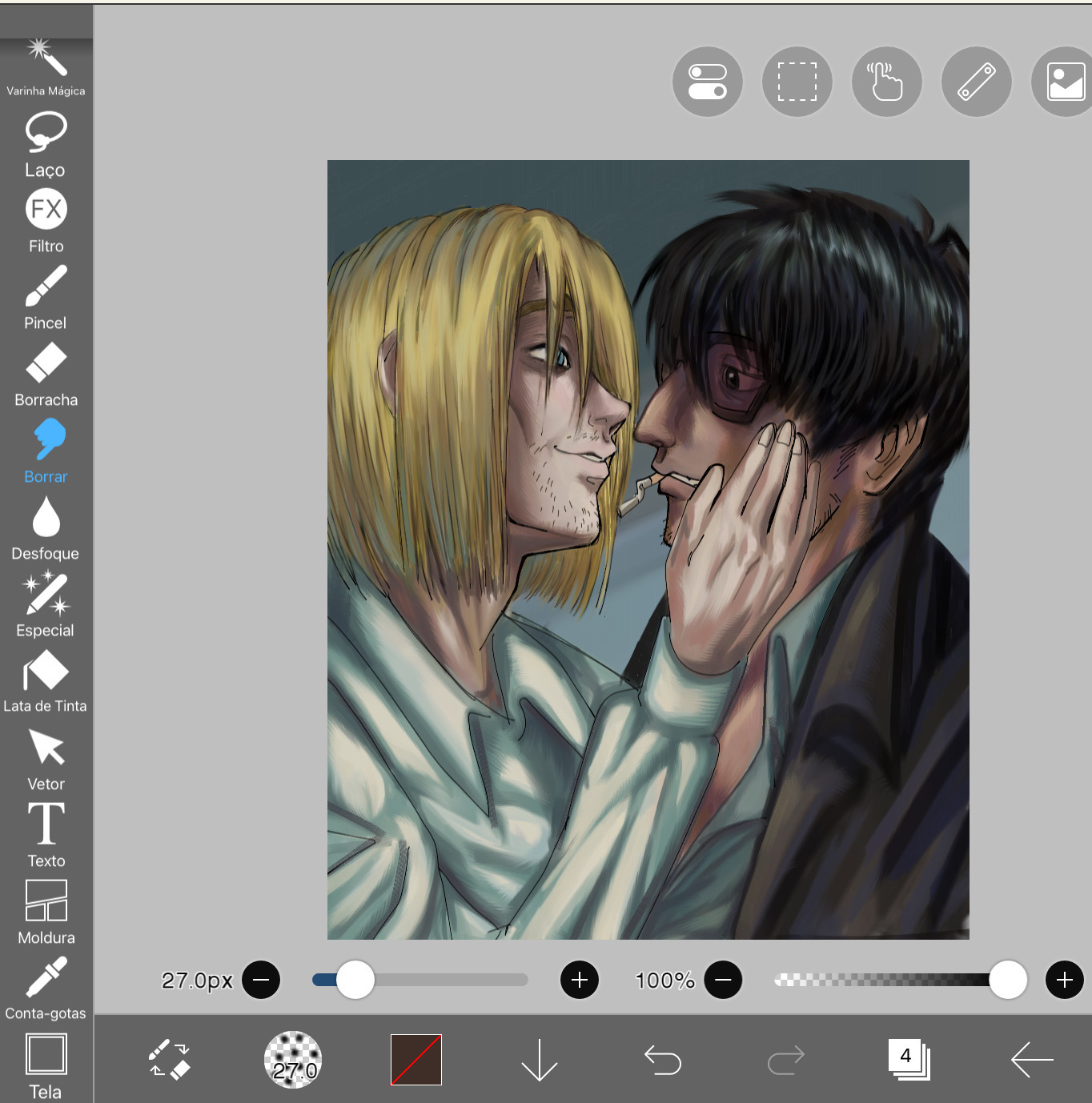1092x1103 pixels.
Task: Increase brush size with plus button
Action: (580, 980)
